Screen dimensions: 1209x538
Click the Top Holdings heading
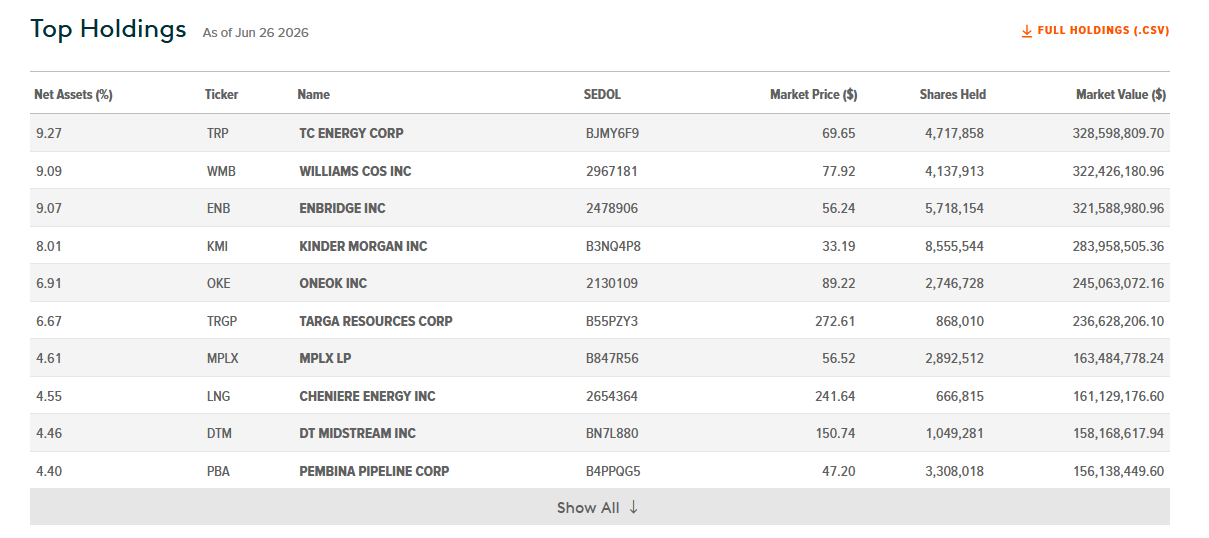pos(108,29)
